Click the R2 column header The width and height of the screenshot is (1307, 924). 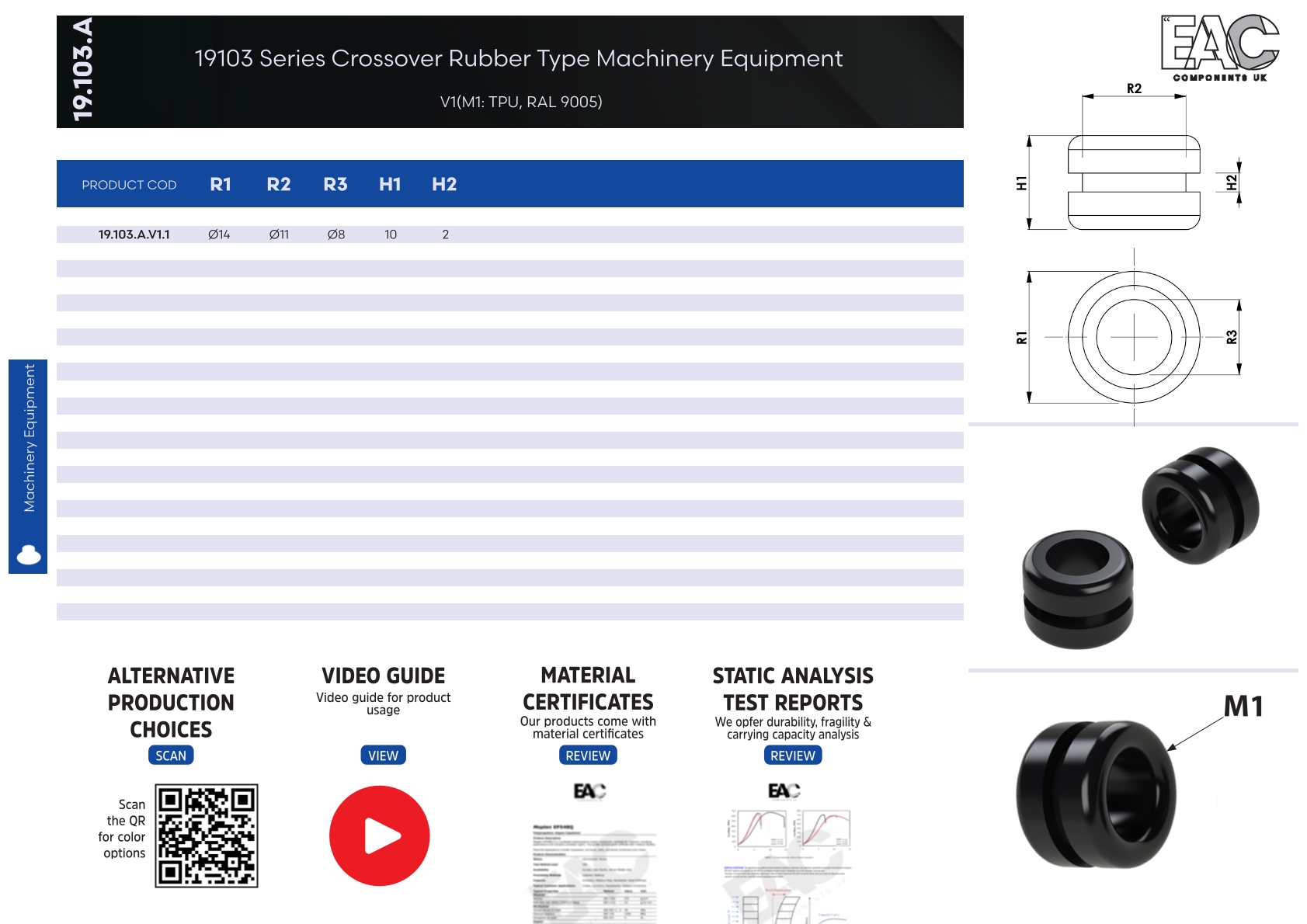coord(279,184)
